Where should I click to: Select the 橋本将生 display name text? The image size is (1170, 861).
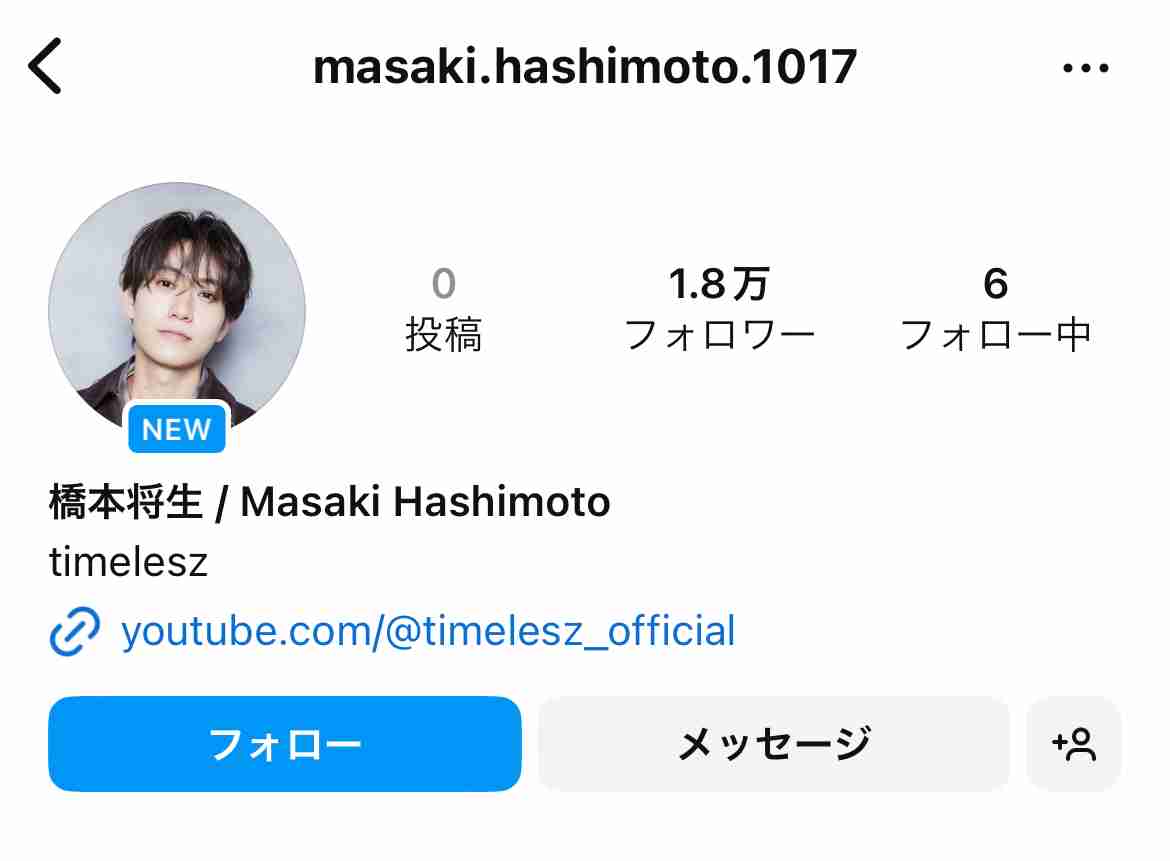pyautogui.click(x=125, y=501)
